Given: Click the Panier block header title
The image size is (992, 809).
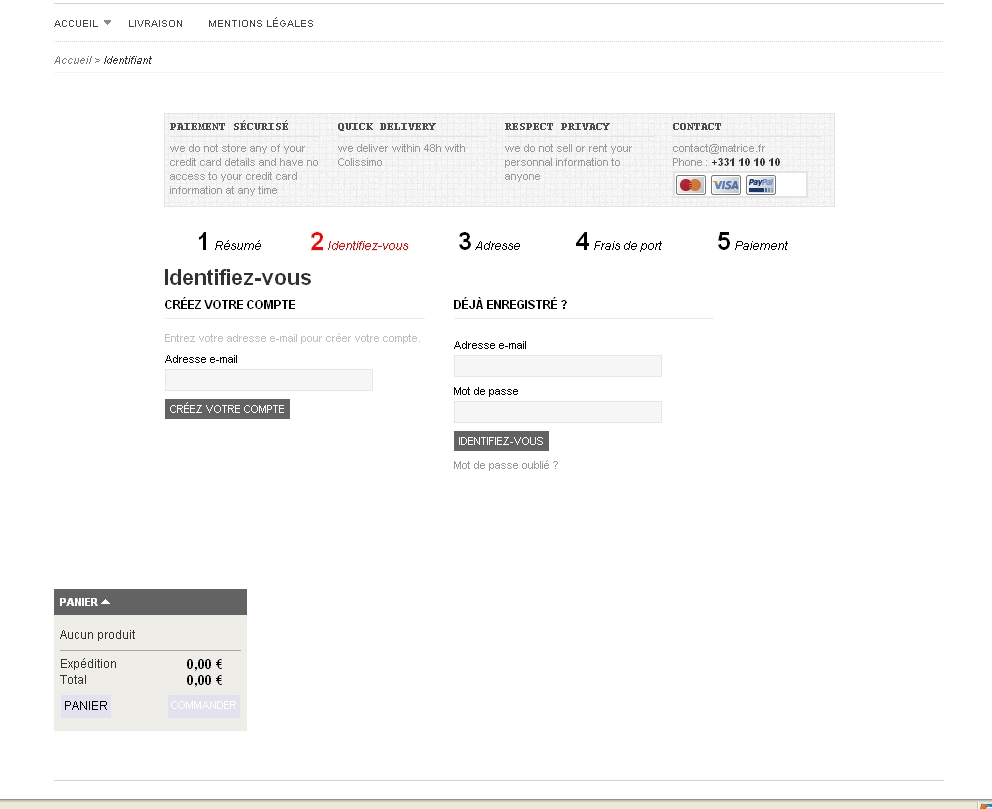Looking at the screenshot, I should 78,602.
